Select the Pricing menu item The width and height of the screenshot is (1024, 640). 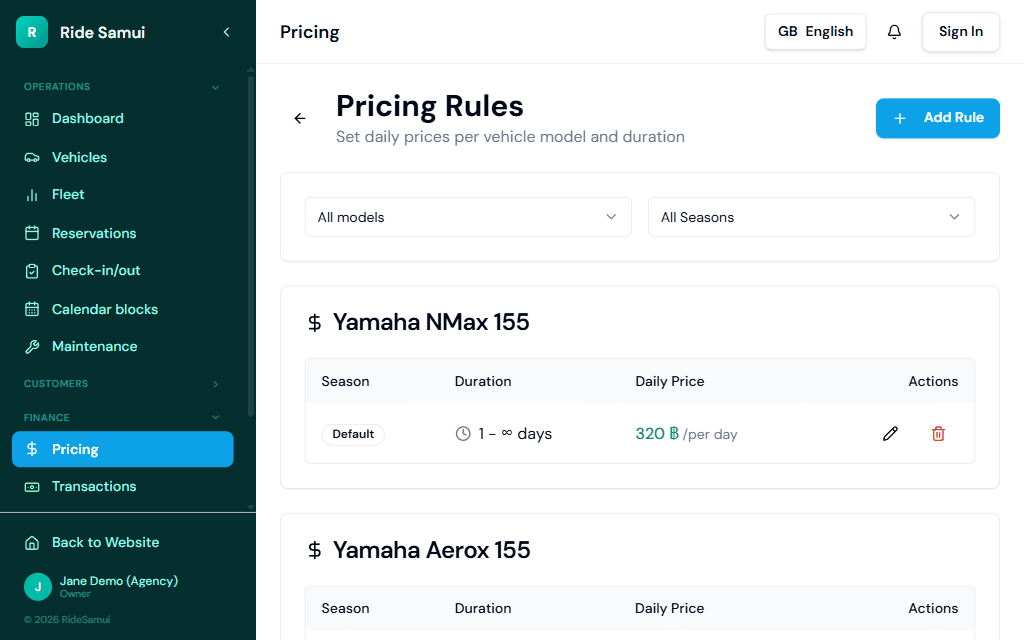[x=123, y=449]
